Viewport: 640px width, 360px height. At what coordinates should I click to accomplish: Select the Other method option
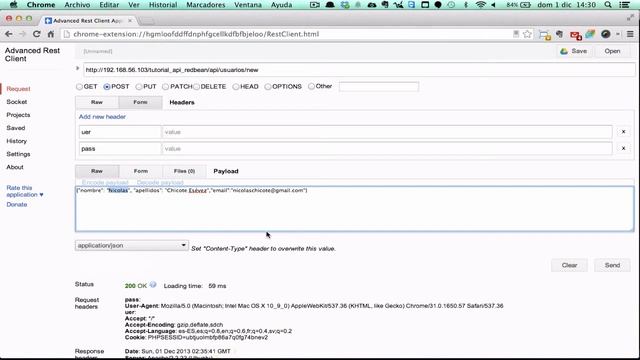[x=311, y=86]
